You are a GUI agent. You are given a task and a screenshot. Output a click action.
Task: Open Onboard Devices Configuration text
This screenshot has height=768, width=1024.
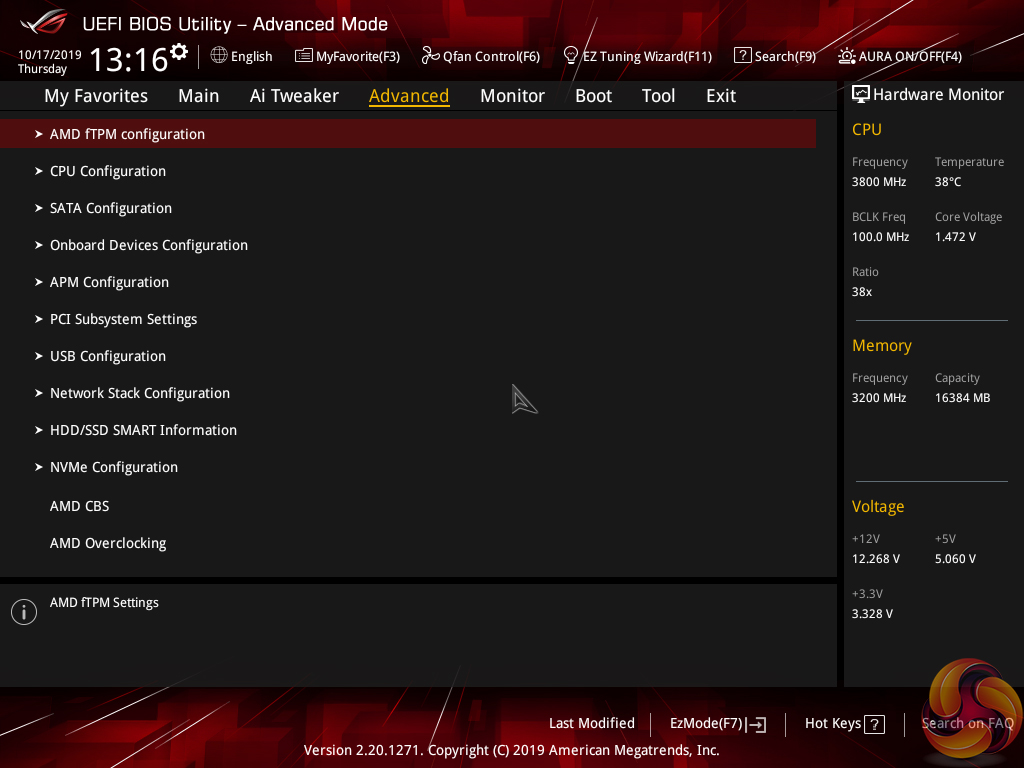click(149, 245)
